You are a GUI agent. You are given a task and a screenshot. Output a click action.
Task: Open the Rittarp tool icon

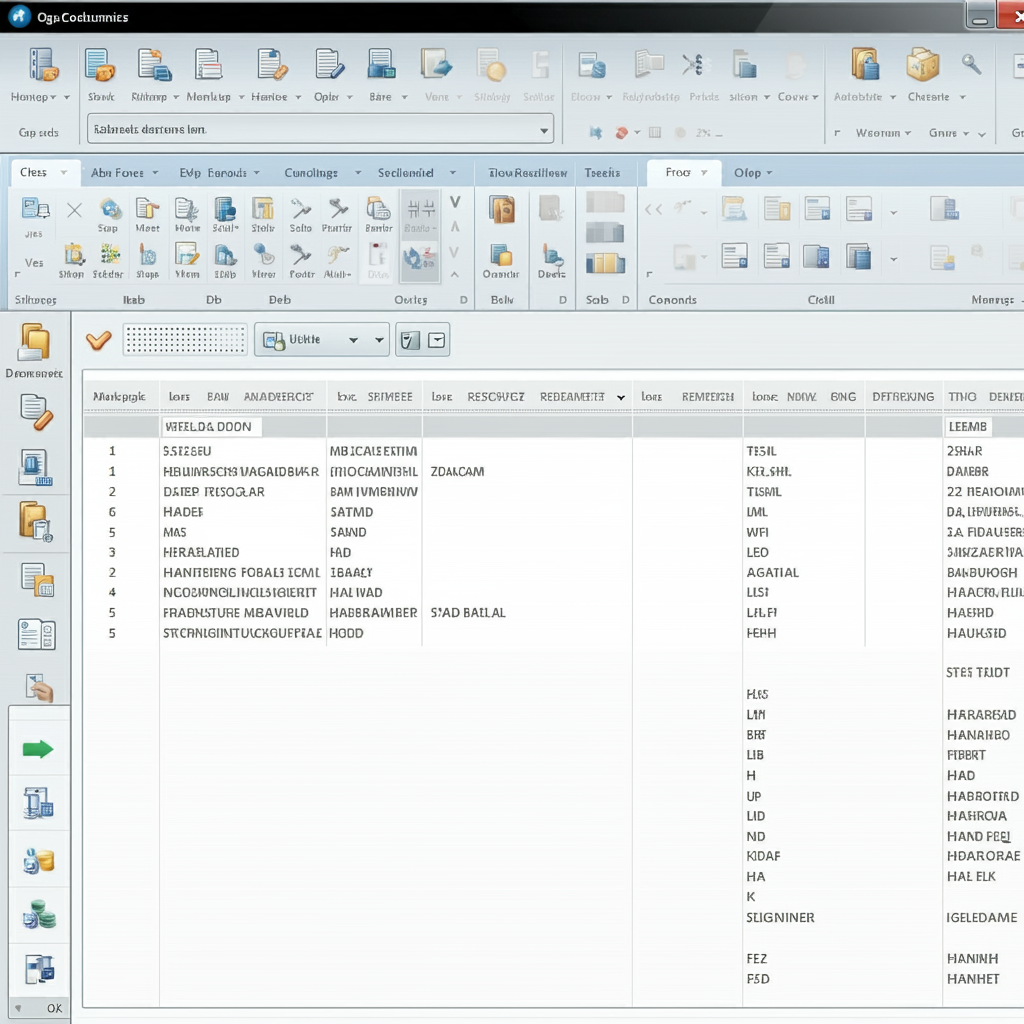(154, 65)
